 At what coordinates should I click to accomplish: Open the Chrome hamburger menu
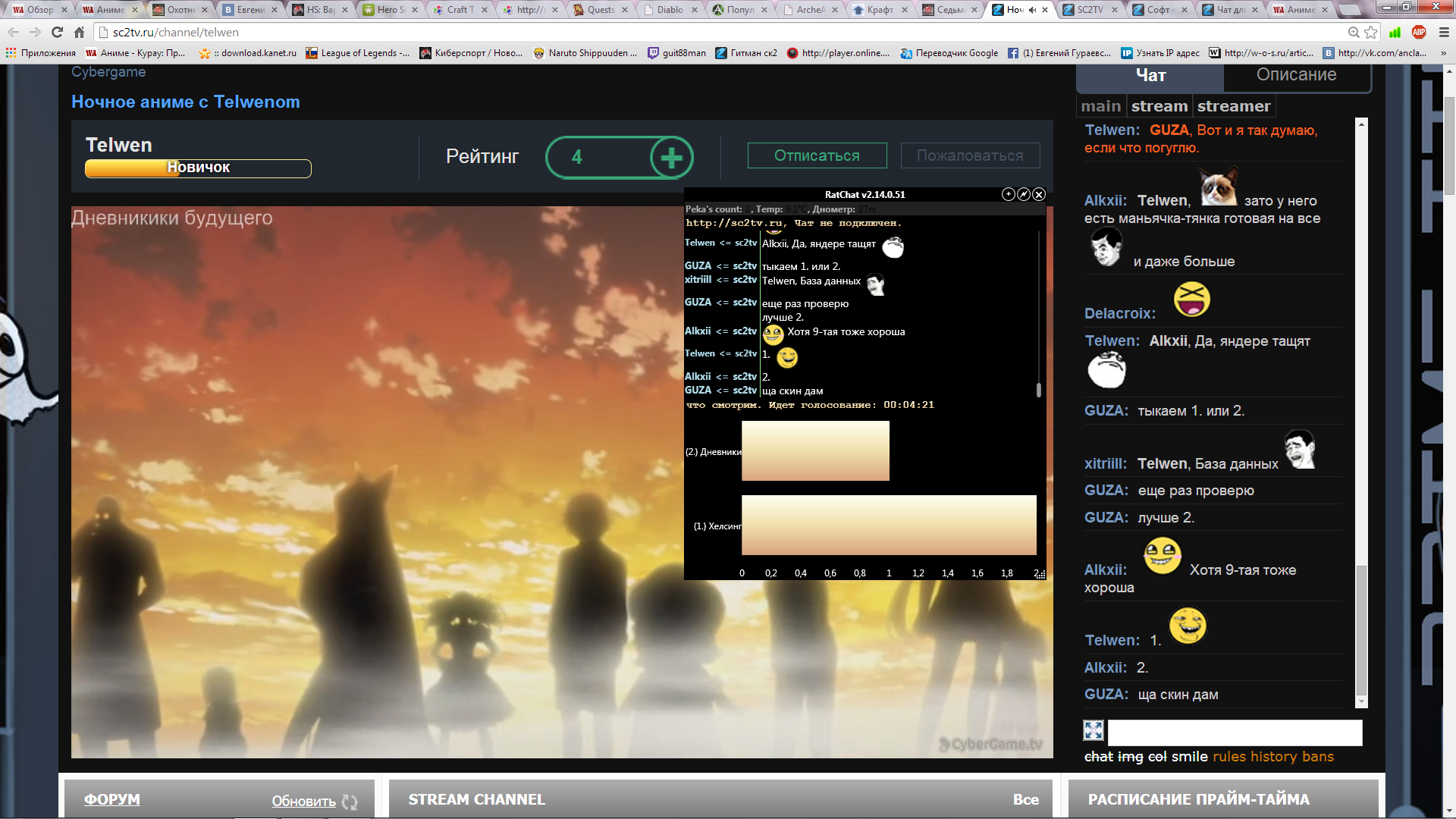pos(1444,32)
